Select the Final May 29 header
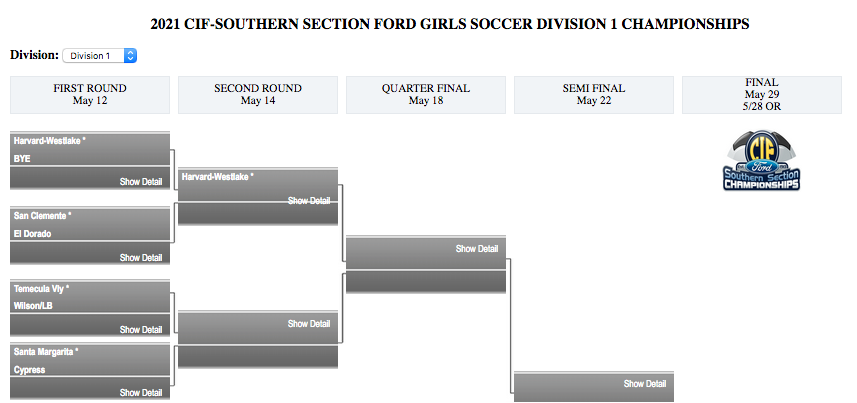The width and height of the screenshot is (857, 403). point(762,94)
